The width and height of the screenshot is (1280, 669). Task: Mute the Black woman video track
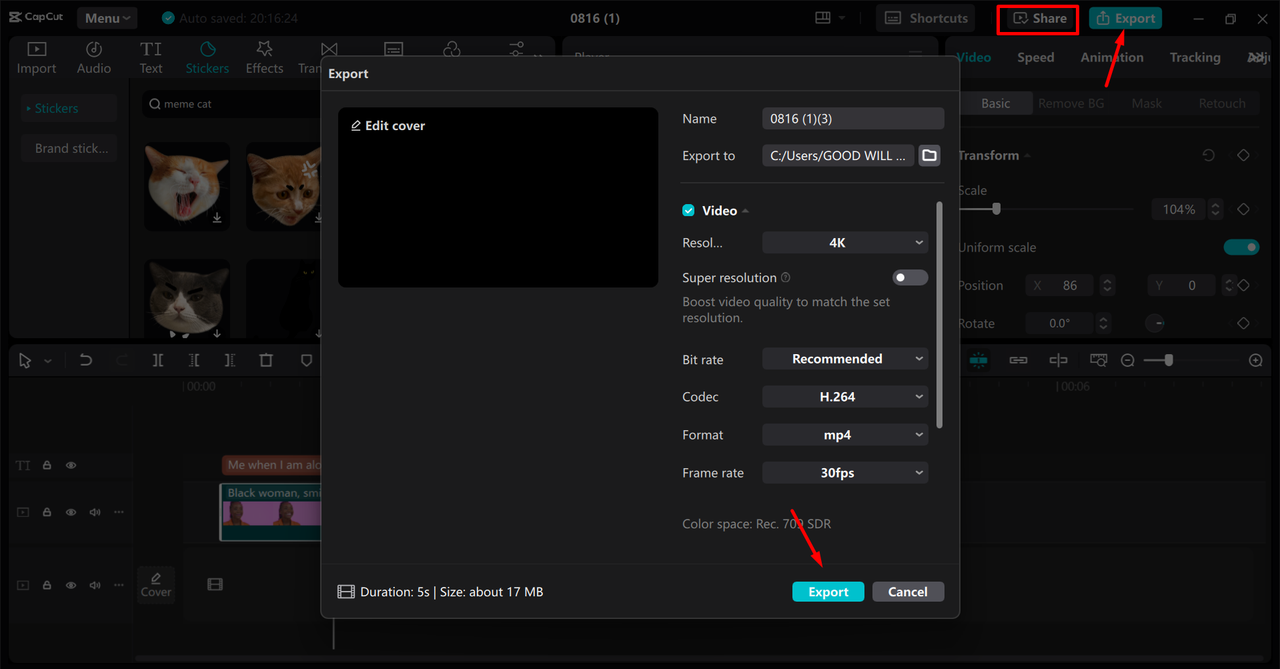[x=95, y=512]
